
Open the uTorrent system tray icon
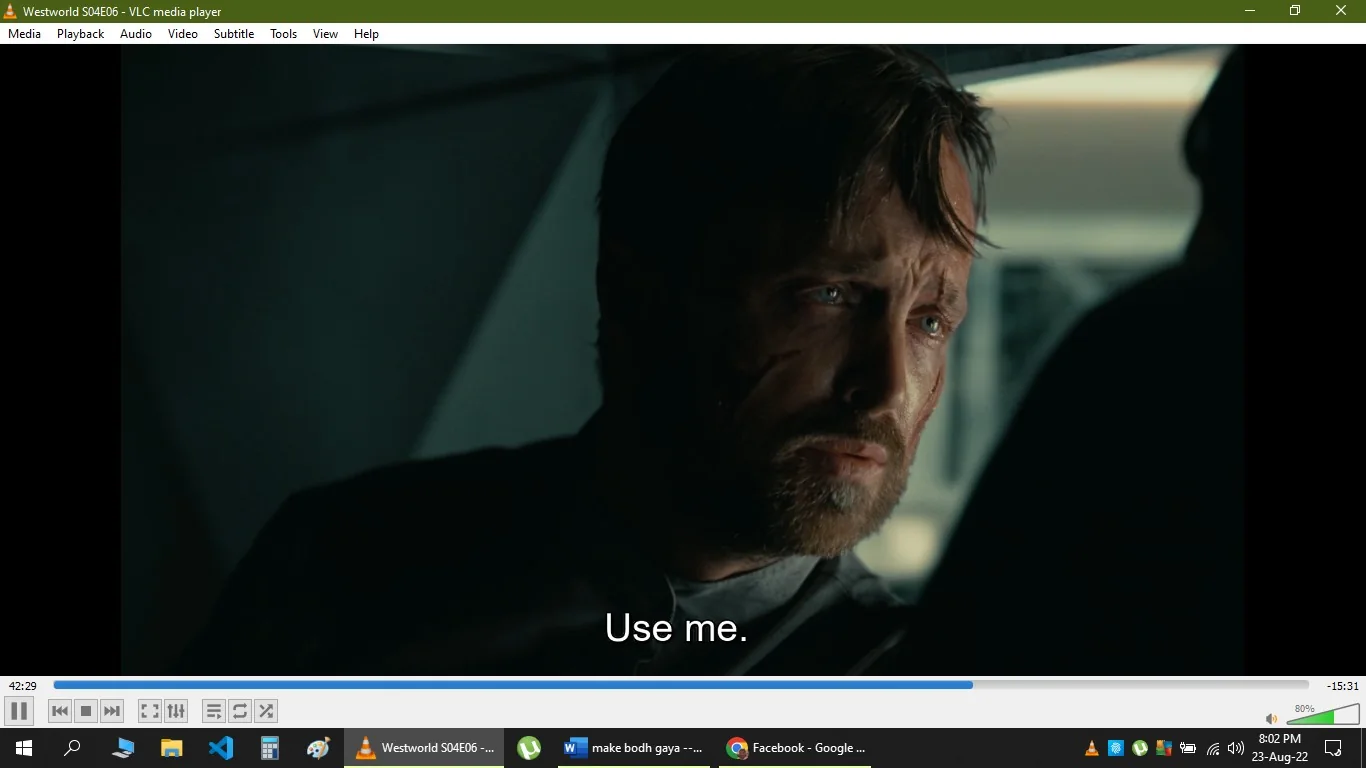pyautogui.click(x=1140, y=748)
